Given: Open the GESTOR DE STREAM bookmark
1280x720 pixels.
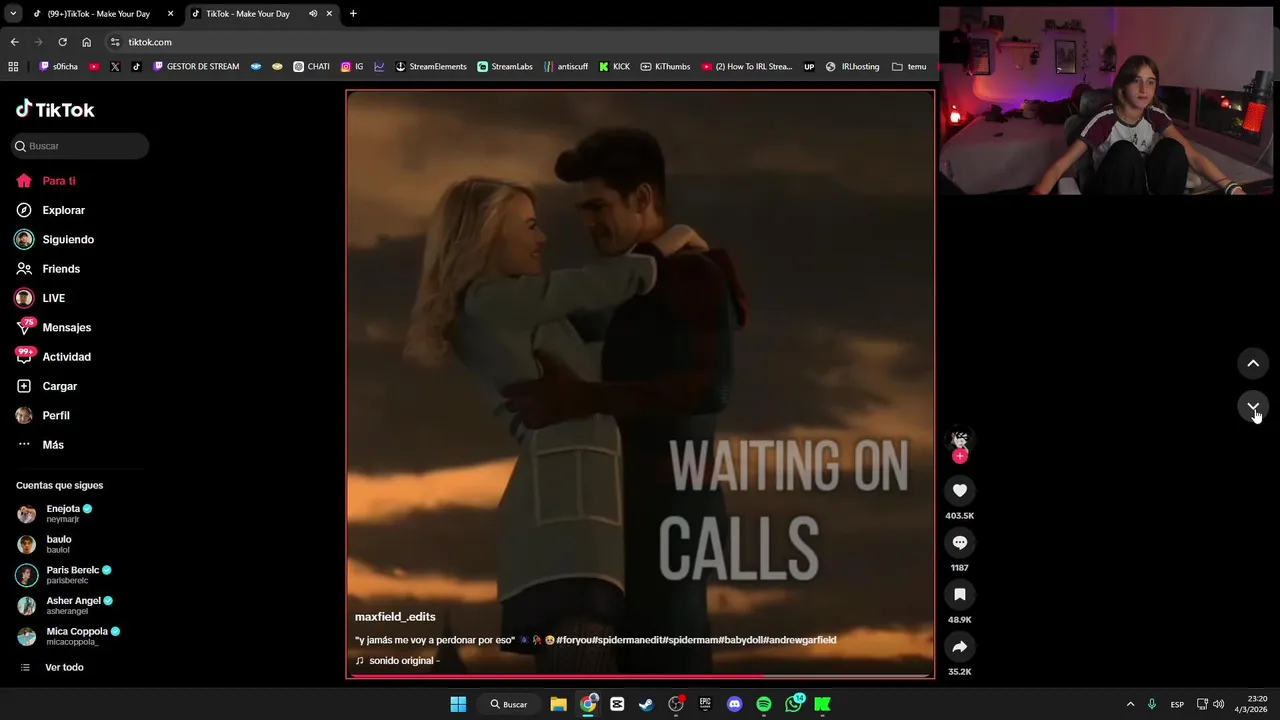Looking at the screenshot, I should [196, 67].
